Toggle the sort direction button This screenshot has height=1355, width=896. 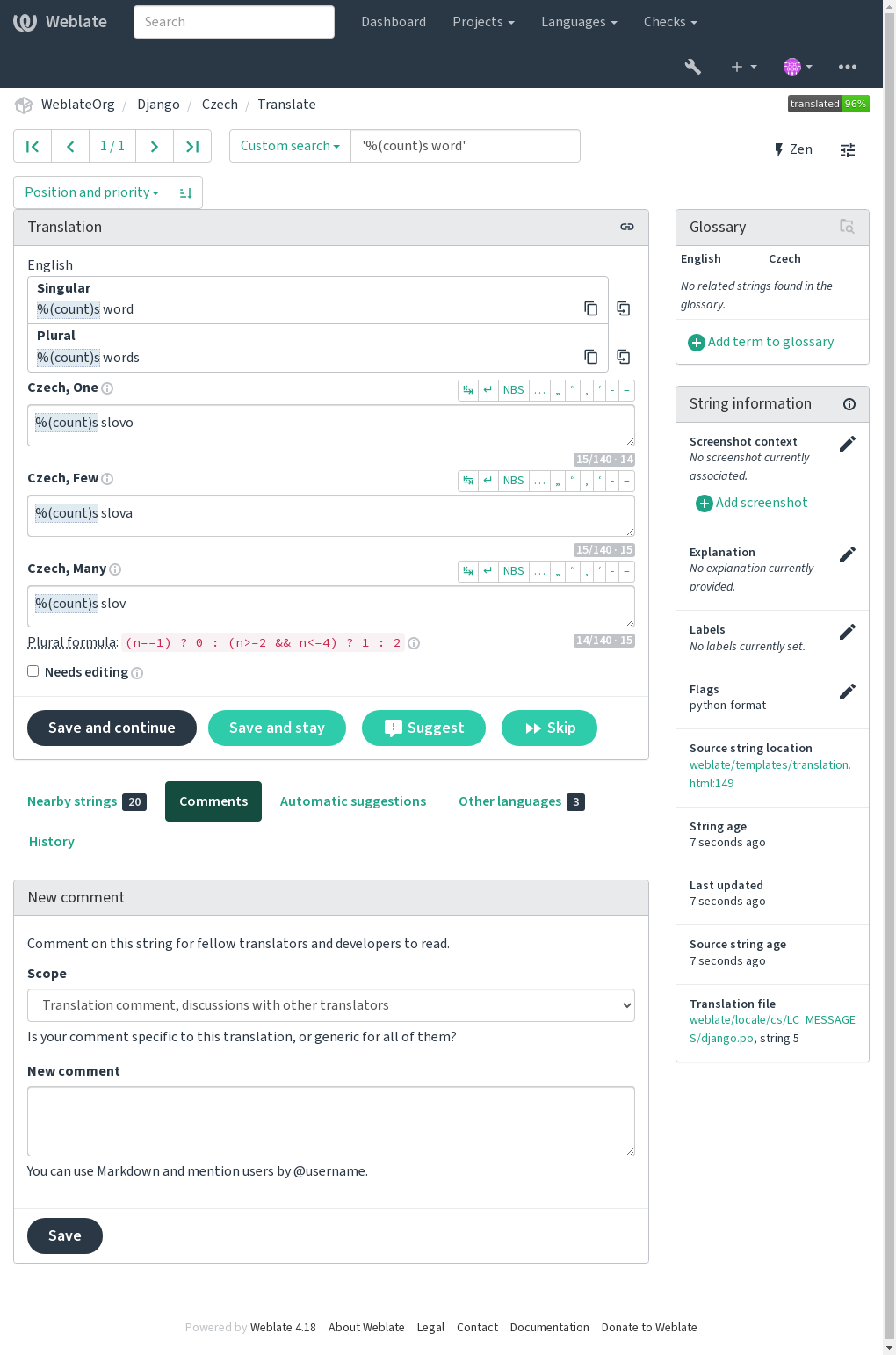coord(186,192)
